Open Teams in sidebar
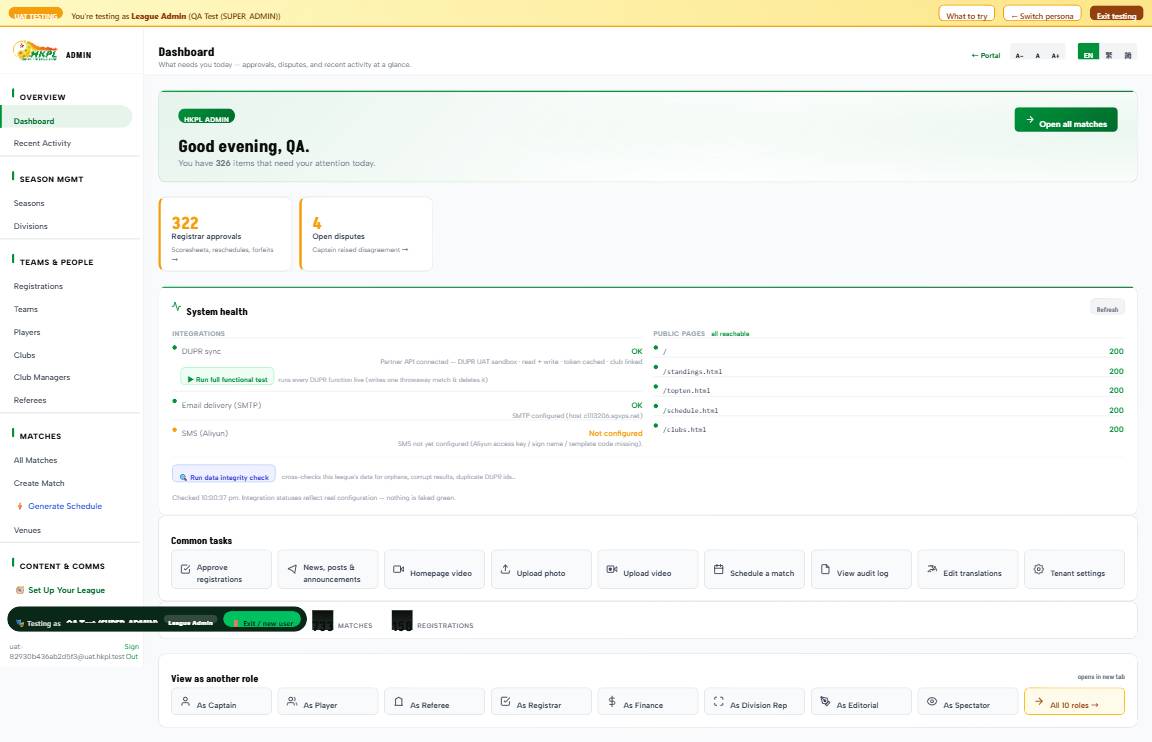Image resolution: width=1152 pixels, height=742 pixels. pyautogui.click(x=26, y=309)
